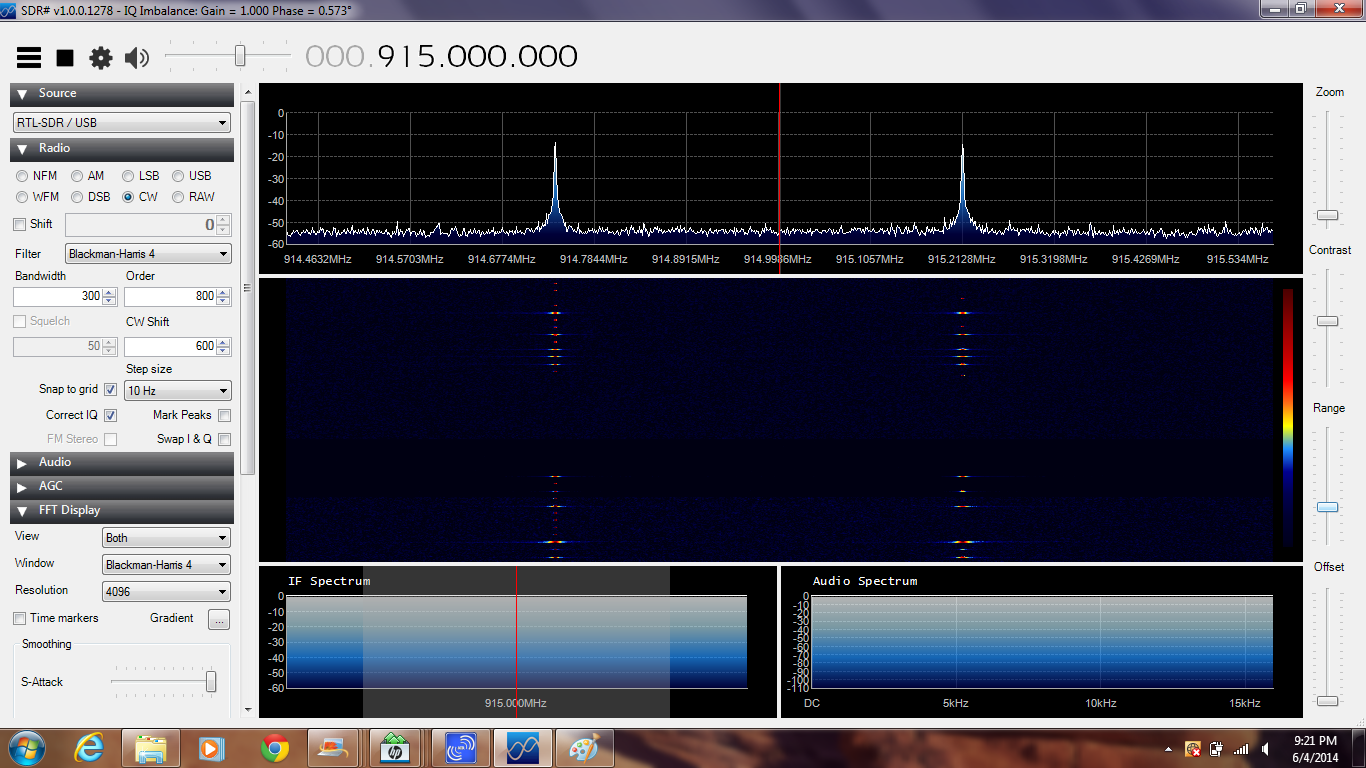This screenshot has width=1366, height=768.
Task: Click the Zoom slider handle
Action: point(1327,215)
